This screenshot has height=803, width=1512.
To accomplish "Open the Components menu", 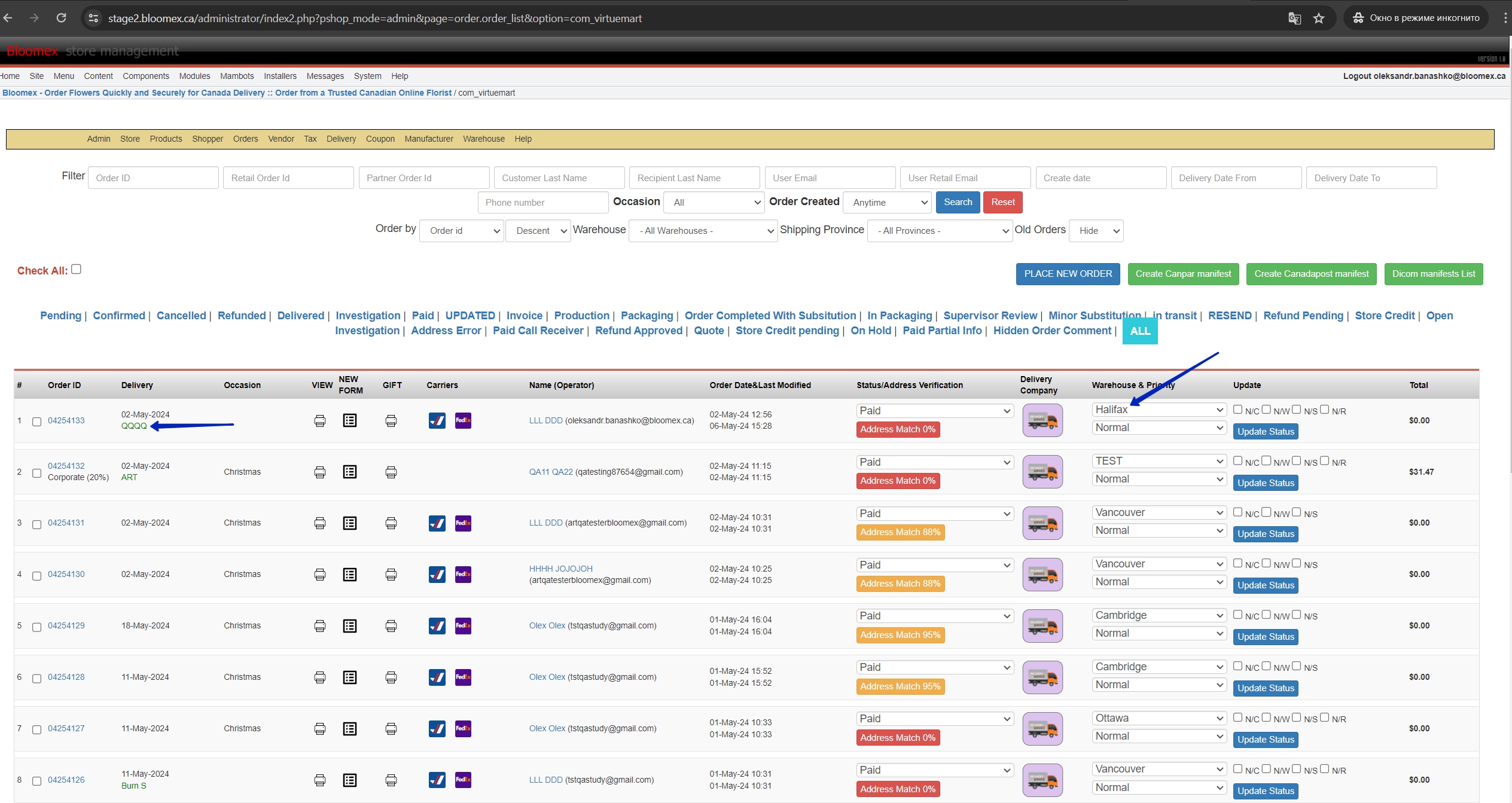I will click(146, 76).
